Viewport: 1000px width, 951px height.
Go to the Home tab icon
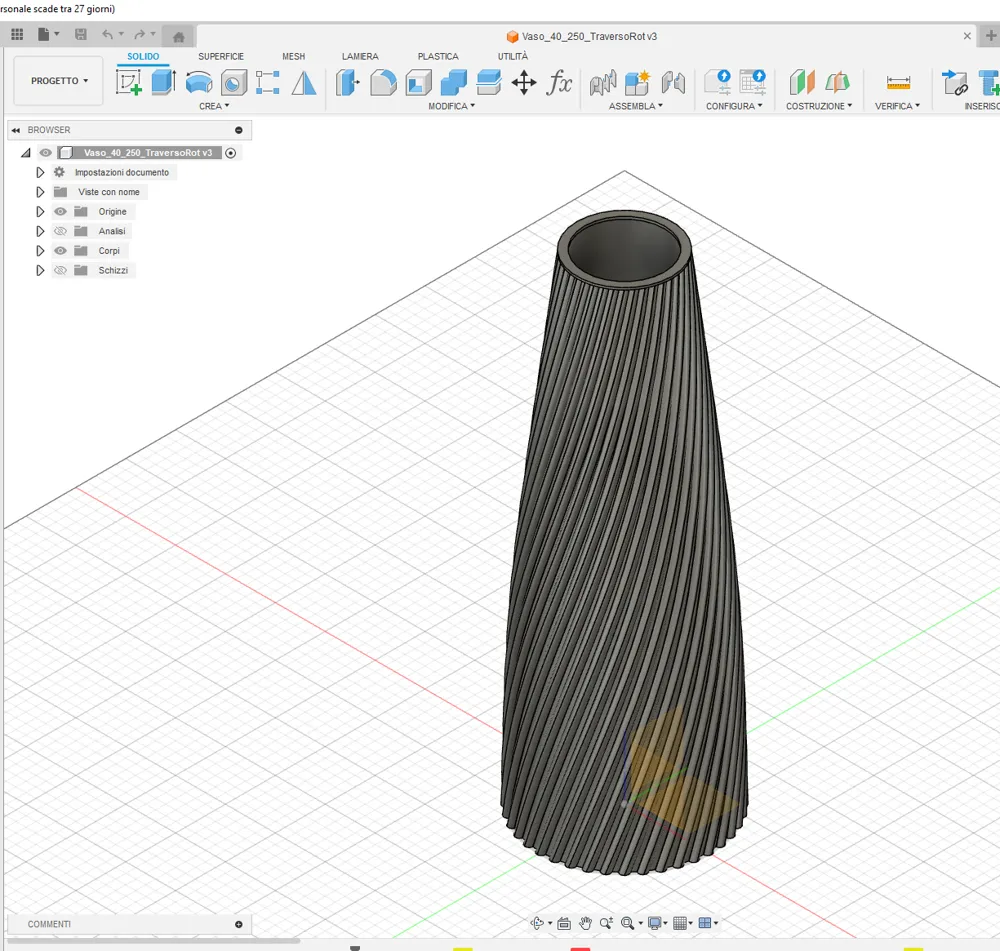click(179, 36)
